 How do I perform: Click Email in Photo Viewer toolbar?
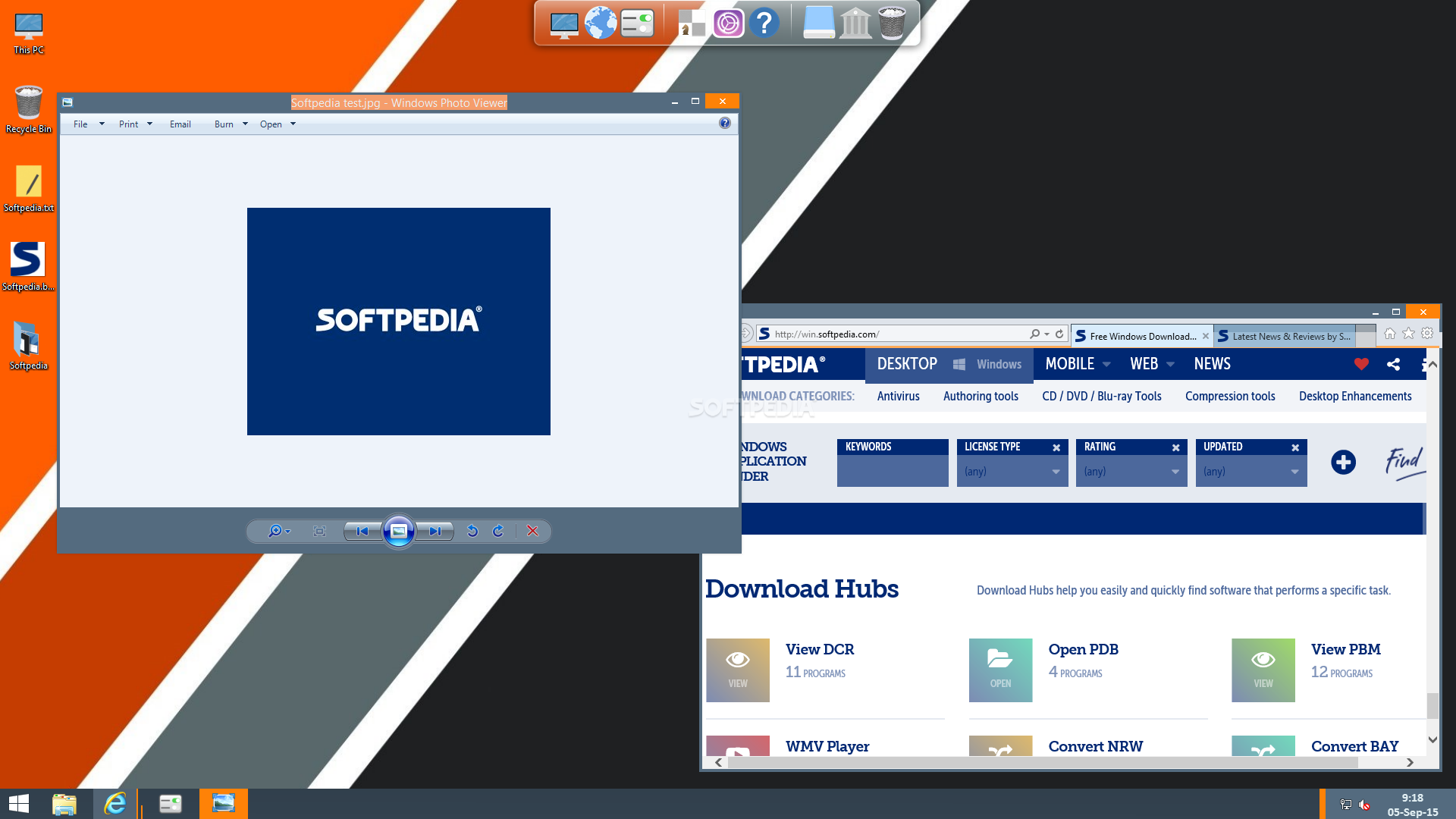click(x=180, y=124)
